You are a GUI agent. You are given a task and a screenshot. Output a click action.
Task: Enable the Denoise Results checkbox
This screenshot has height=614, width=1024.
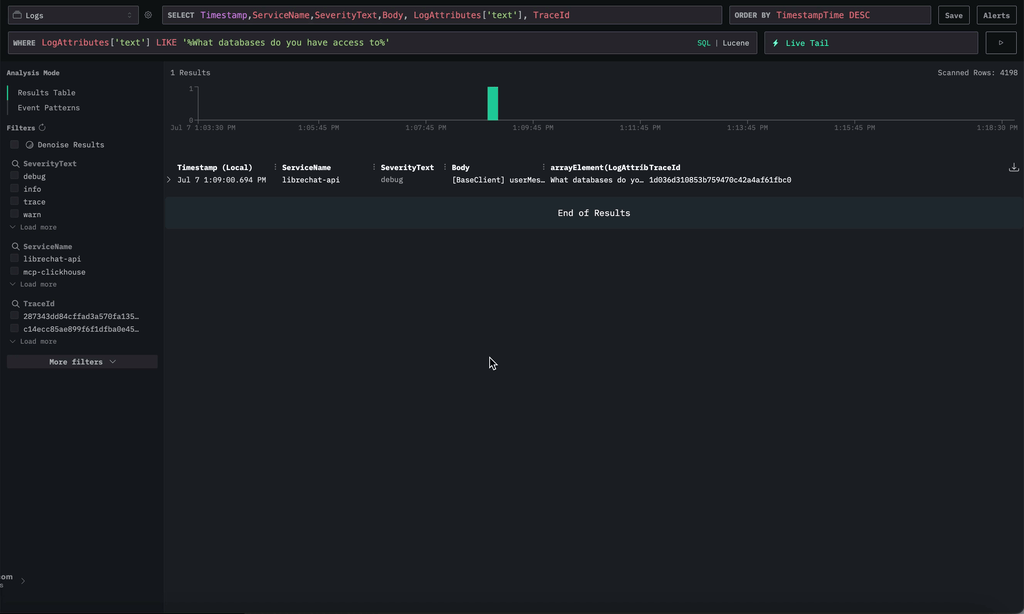[x=15, y=145]
